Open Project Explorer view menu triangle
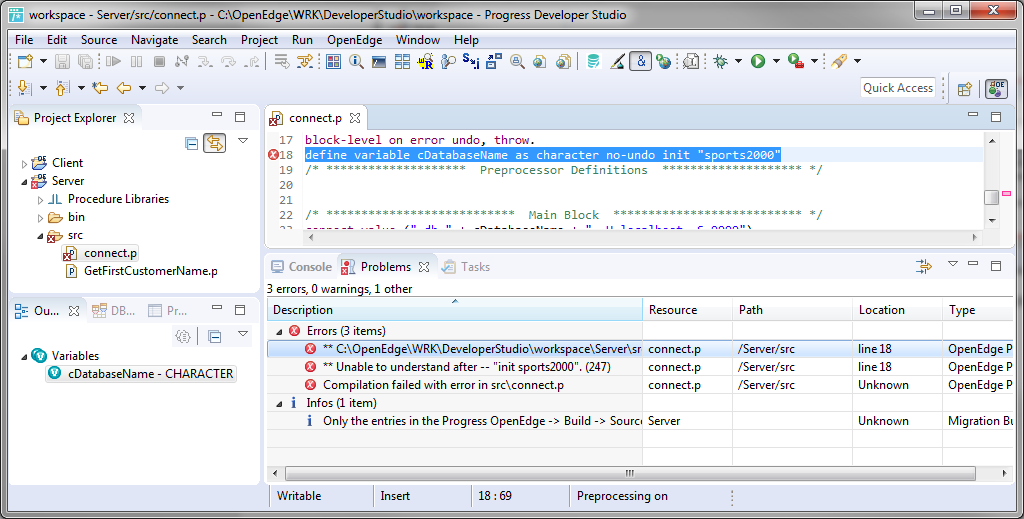1024x519 pixels. point(243,141)
